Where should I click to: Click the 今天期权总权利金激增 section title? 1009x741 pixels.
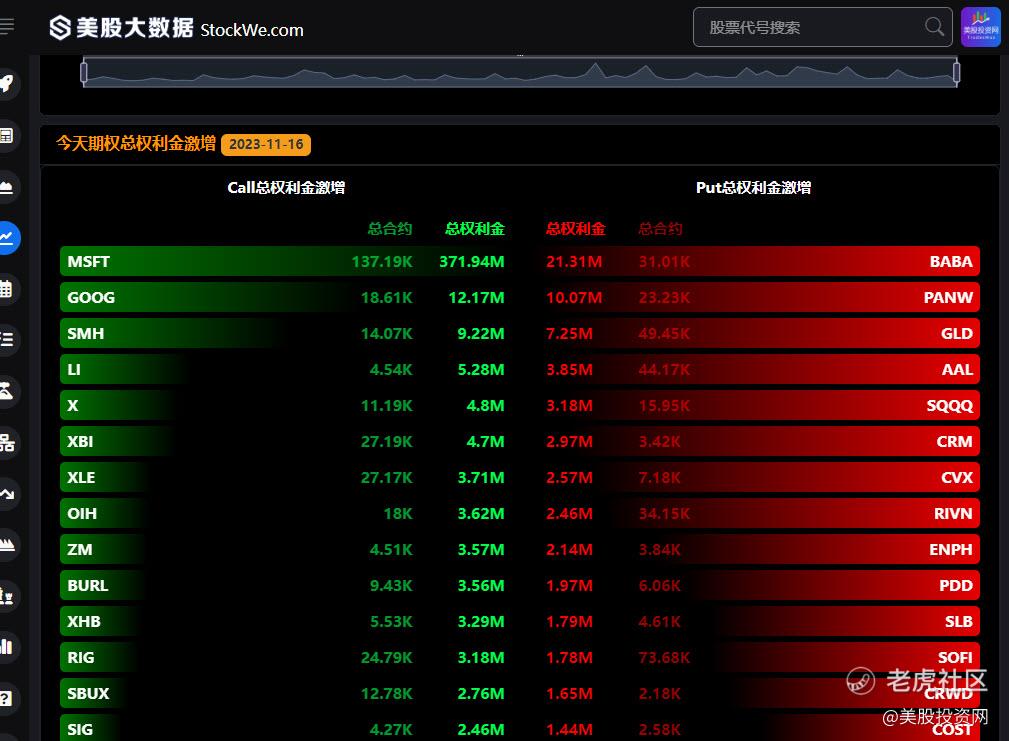click(x=136, y=143)
